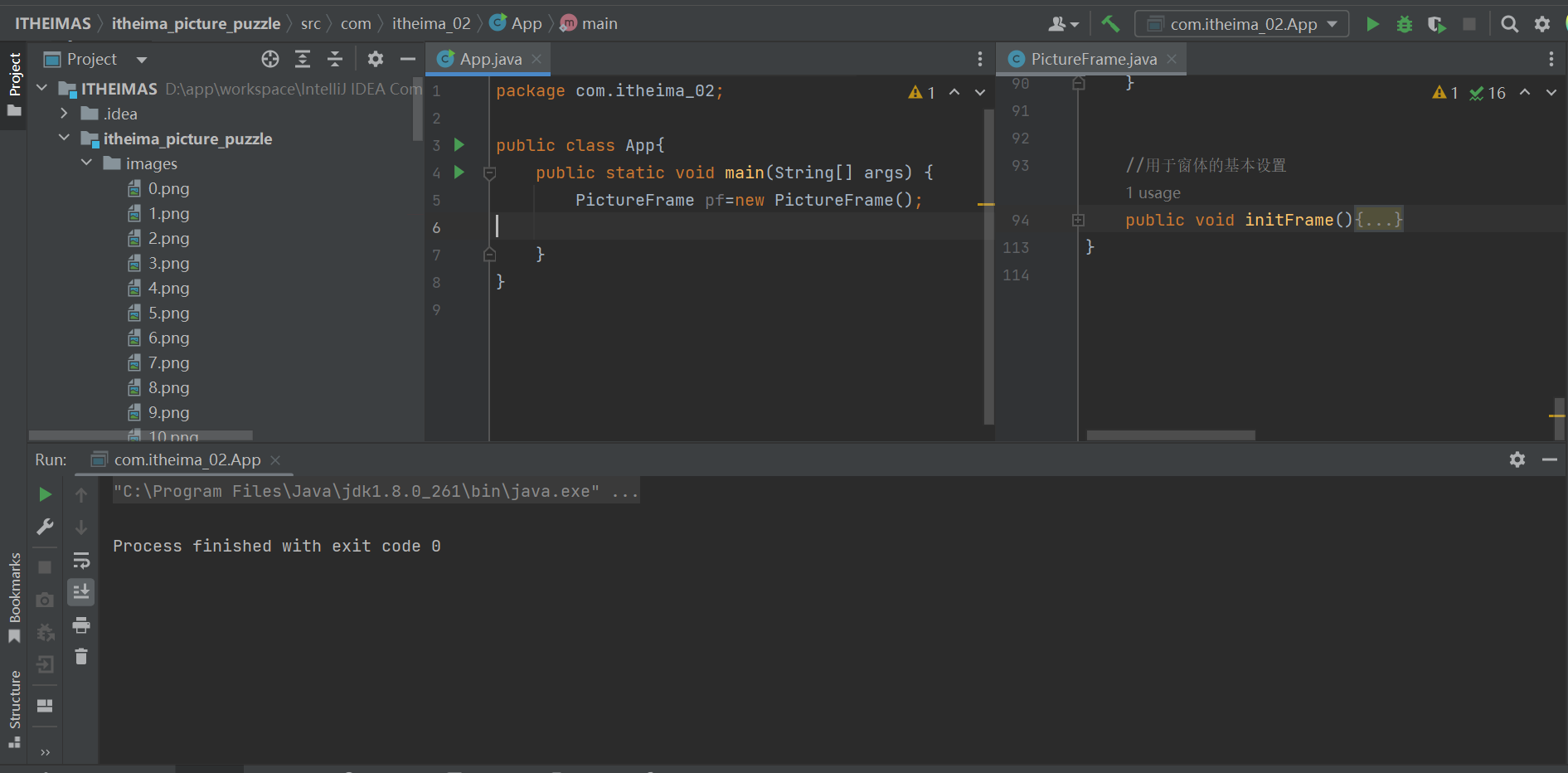1568x773 pixels.
Task: Close the com.itheima_02.App run tab
Action: tap(275, 459)
